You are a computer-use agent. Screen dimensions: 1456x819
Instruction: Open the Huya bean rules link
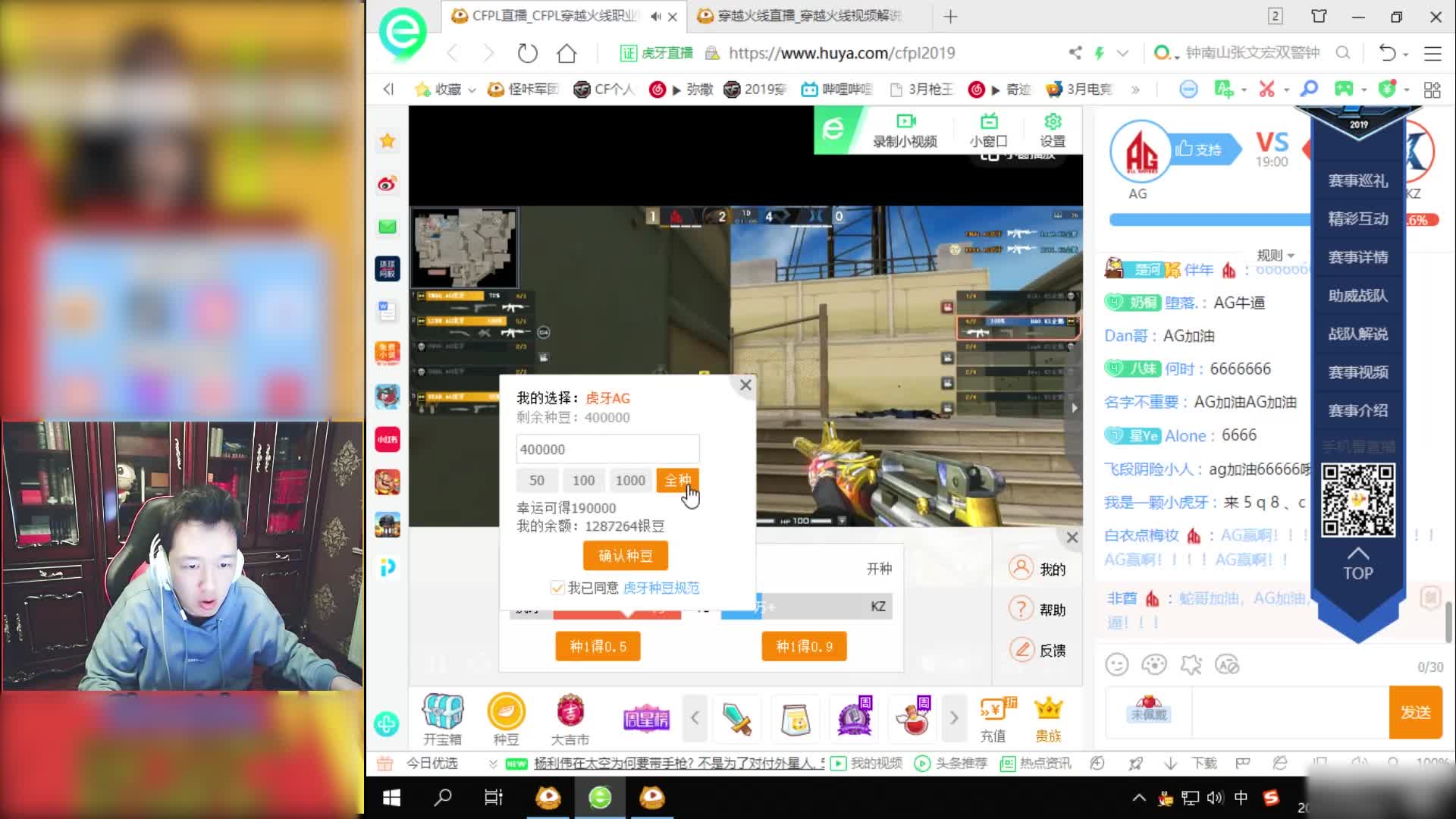click(x=661, y=588)
